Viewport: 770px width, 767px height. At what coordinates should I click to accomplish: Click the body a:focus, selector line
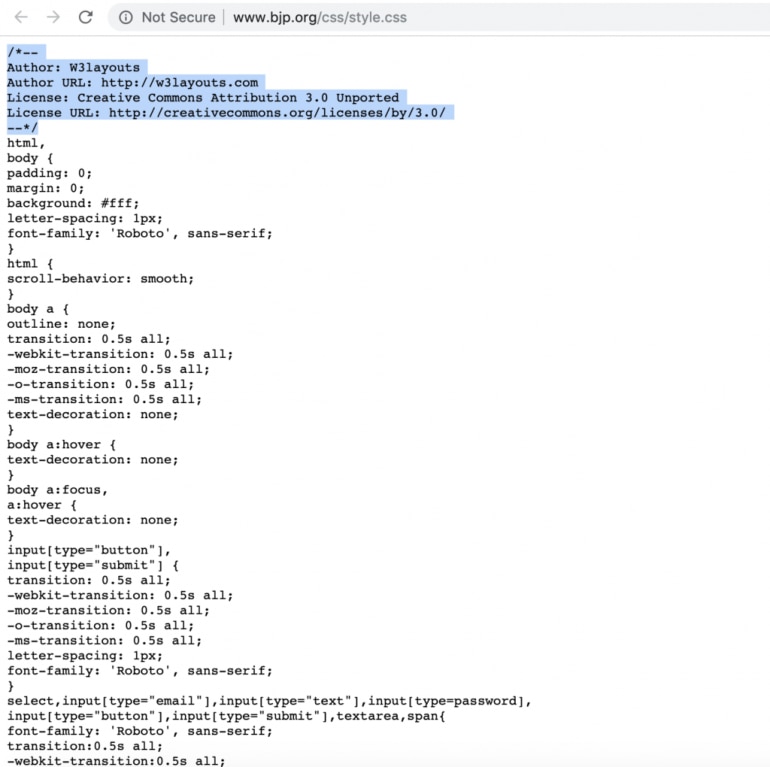coord(58,490)
